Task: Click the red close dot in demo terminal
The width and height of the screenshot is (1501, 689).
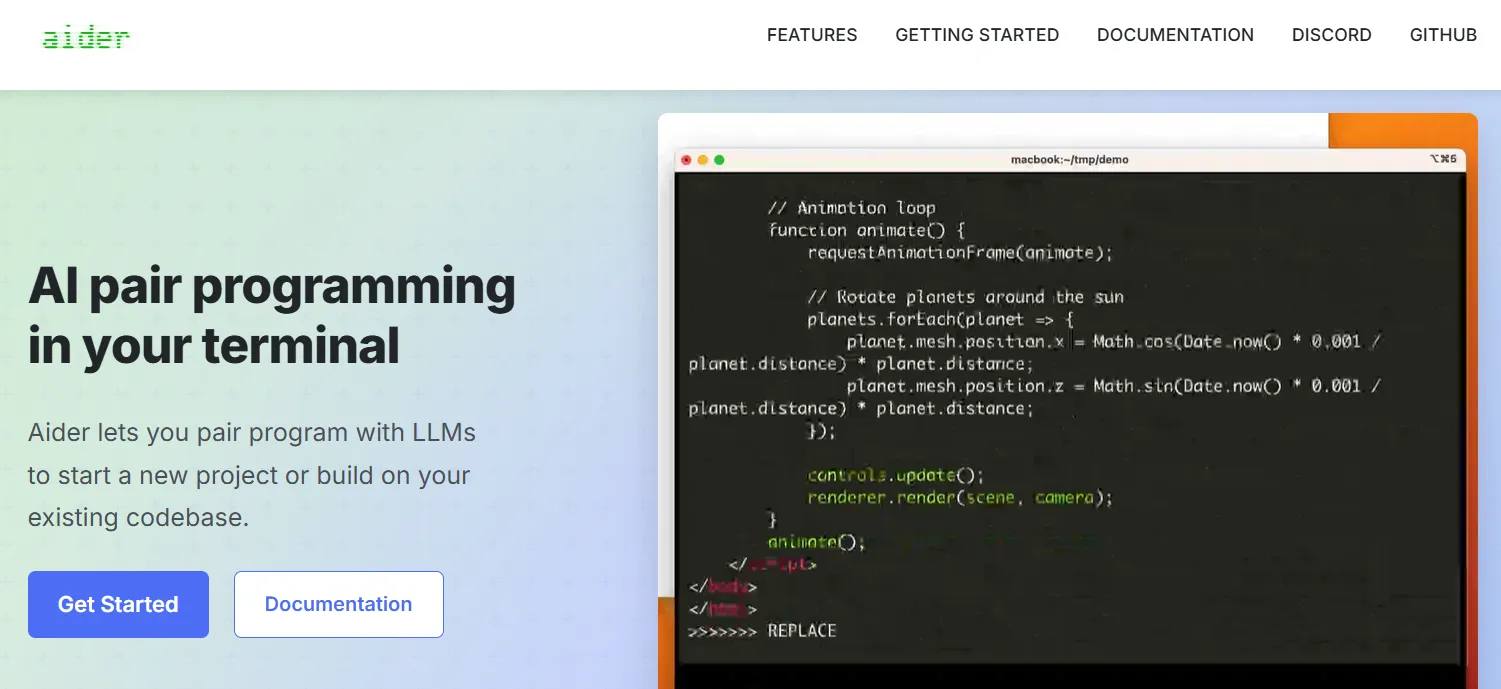Action: click(x=686, y=160)
